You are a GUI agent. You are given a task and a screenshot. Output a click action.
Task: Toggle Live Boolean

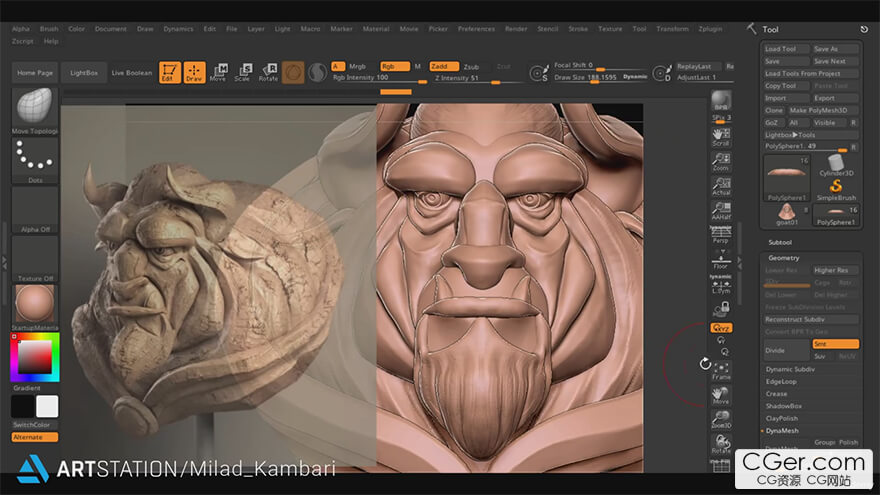132,73
